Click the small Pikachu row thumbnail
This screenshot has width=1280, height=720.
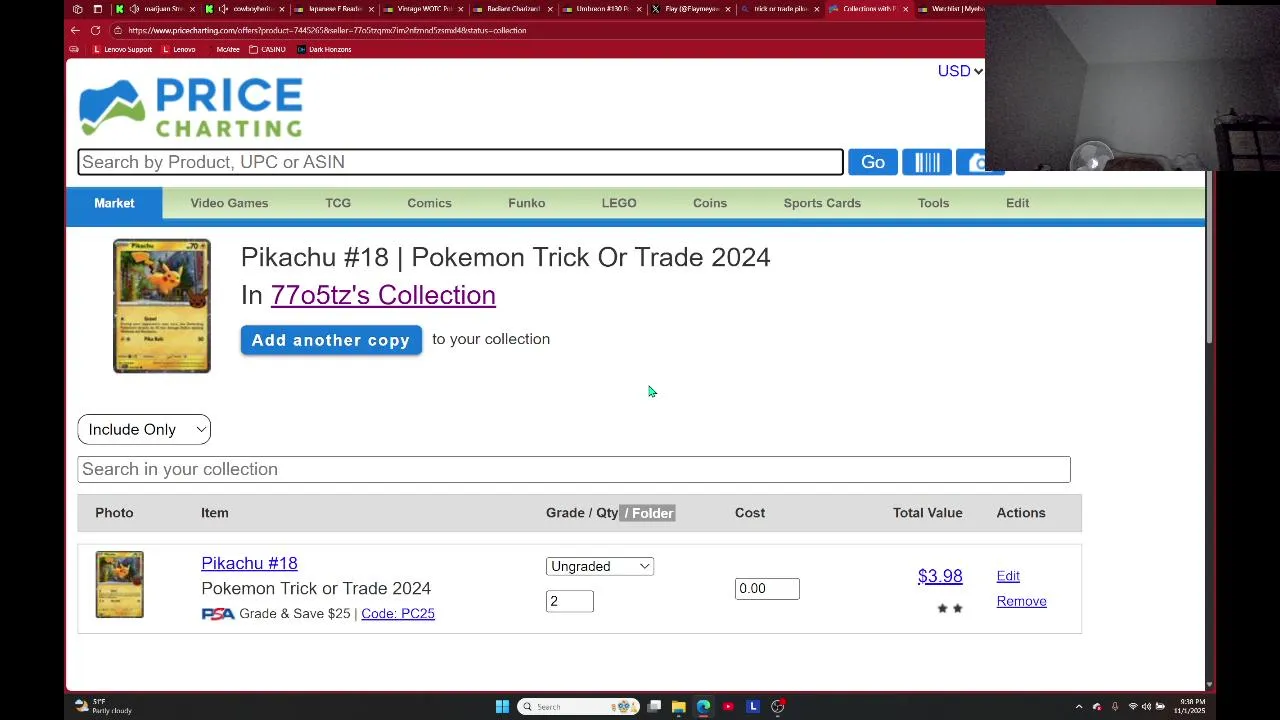click(x=119, y=584)
